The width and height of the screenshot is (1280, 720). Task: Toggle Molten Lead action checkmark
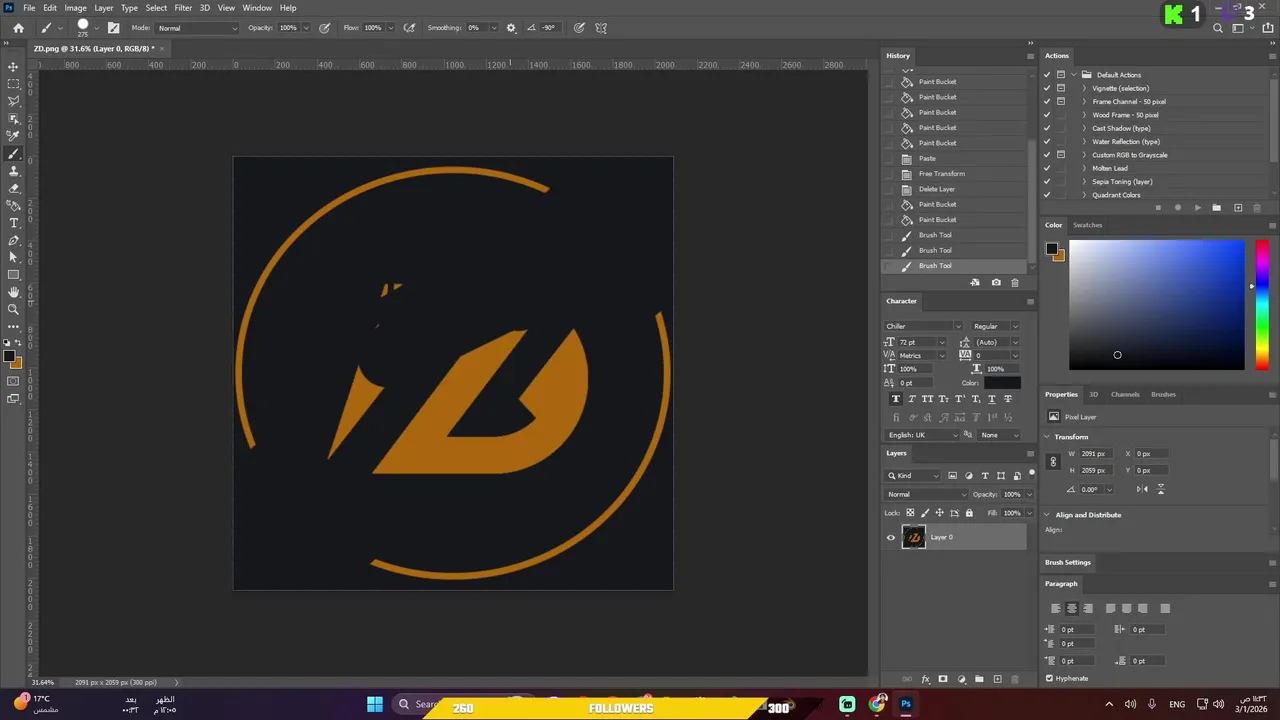tap(1047, 168)
